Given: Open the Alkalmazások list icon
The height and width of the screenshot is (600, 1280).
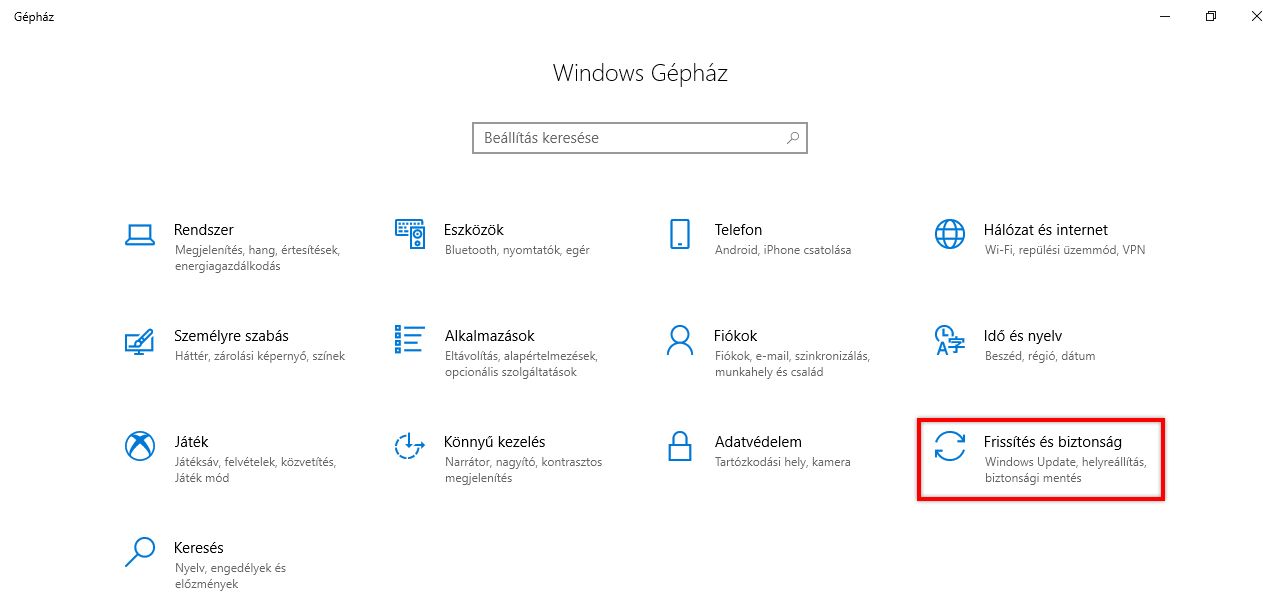Looking at the screenshot, I should [x=410, y=340].
